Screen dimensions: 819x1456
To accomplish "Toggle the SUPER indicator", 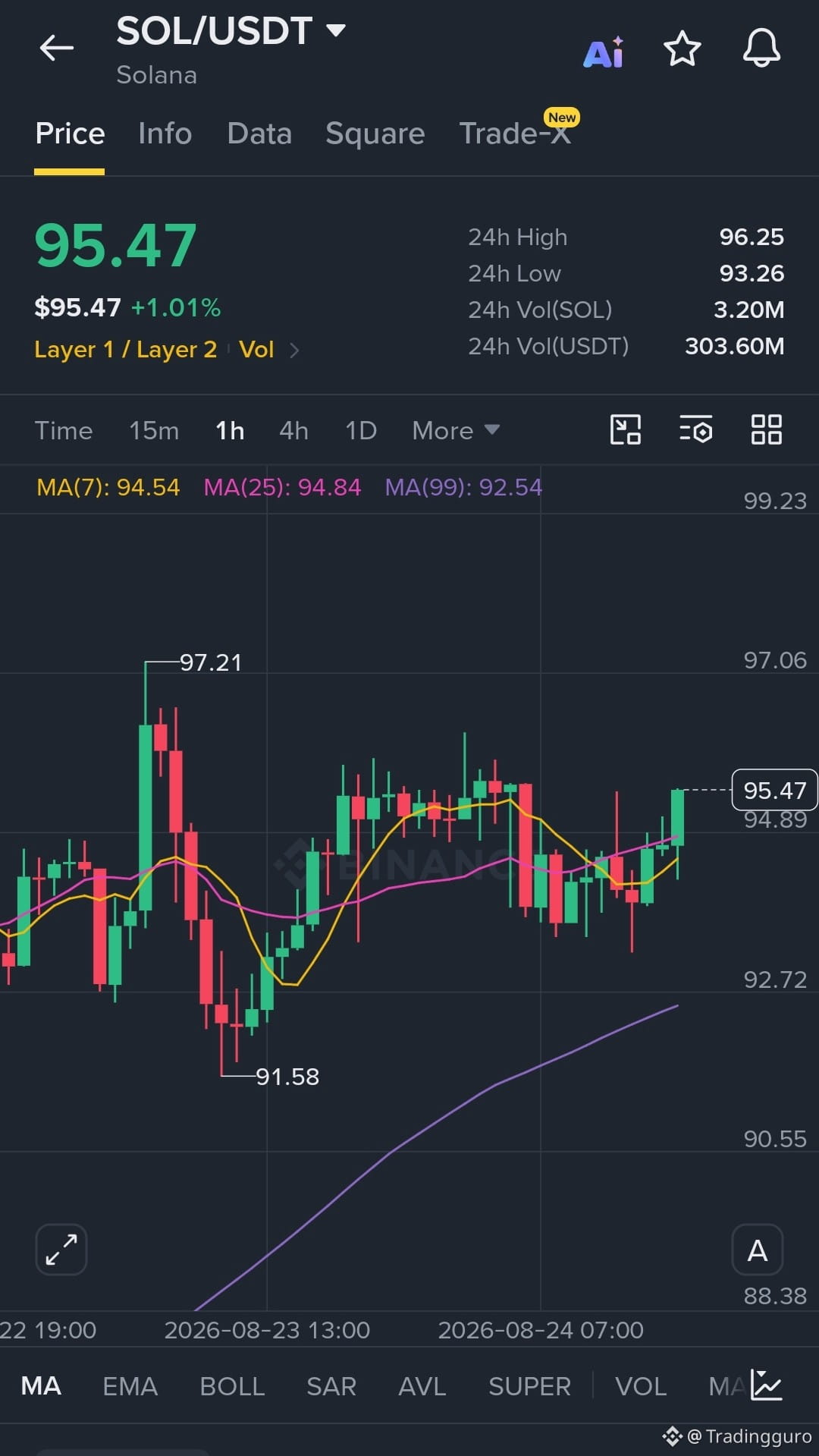I will pyautogui.click(x=529, y=1385).
